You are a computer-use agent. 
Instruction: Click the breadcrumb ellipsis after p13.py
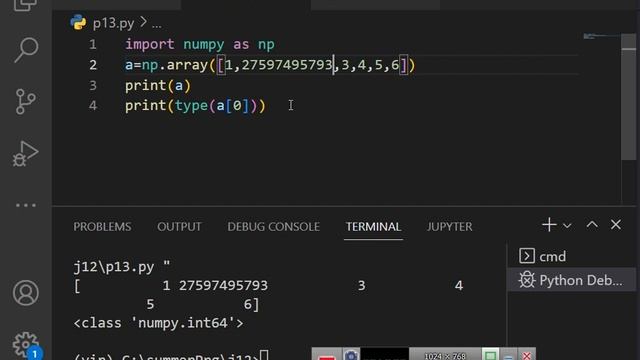pos(156,25)
